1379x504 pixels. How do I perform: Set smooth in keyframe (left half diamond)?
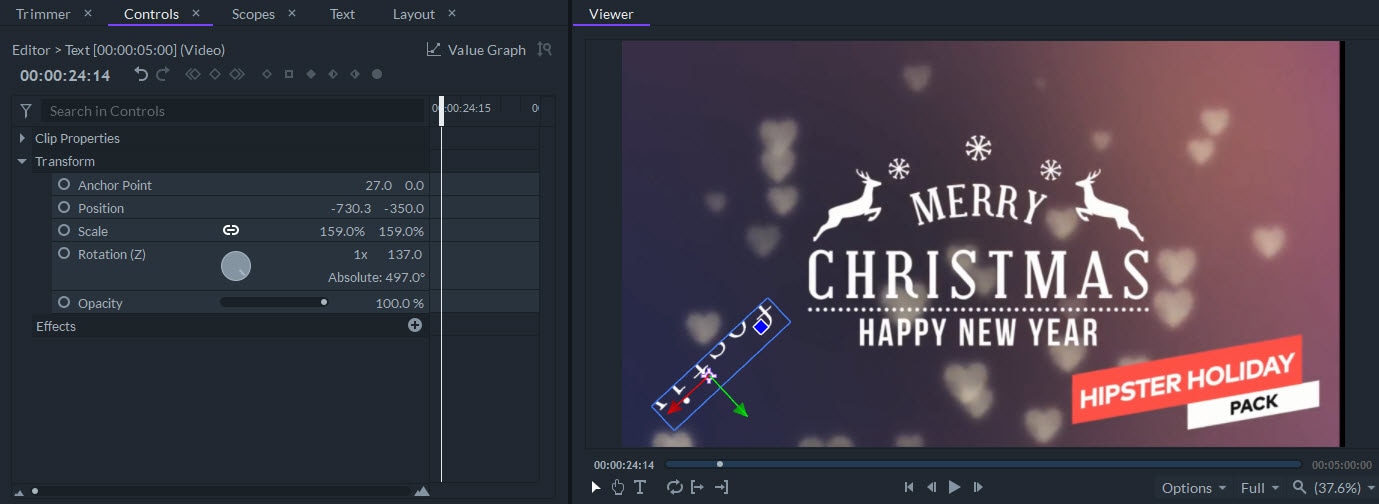[333, 74]
